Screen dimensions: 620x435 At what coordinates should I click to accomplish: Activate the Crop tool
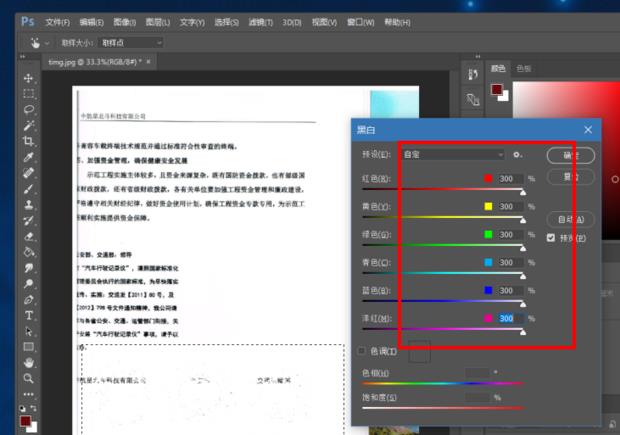coord(29,141)
